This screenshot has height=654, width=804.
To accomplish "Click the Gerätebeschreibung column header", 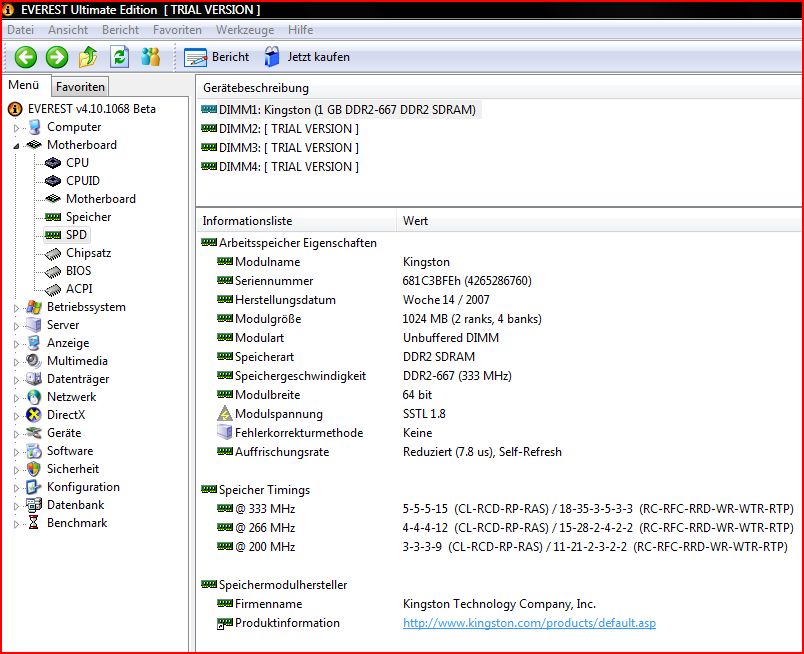I will [x=498, y=88].
